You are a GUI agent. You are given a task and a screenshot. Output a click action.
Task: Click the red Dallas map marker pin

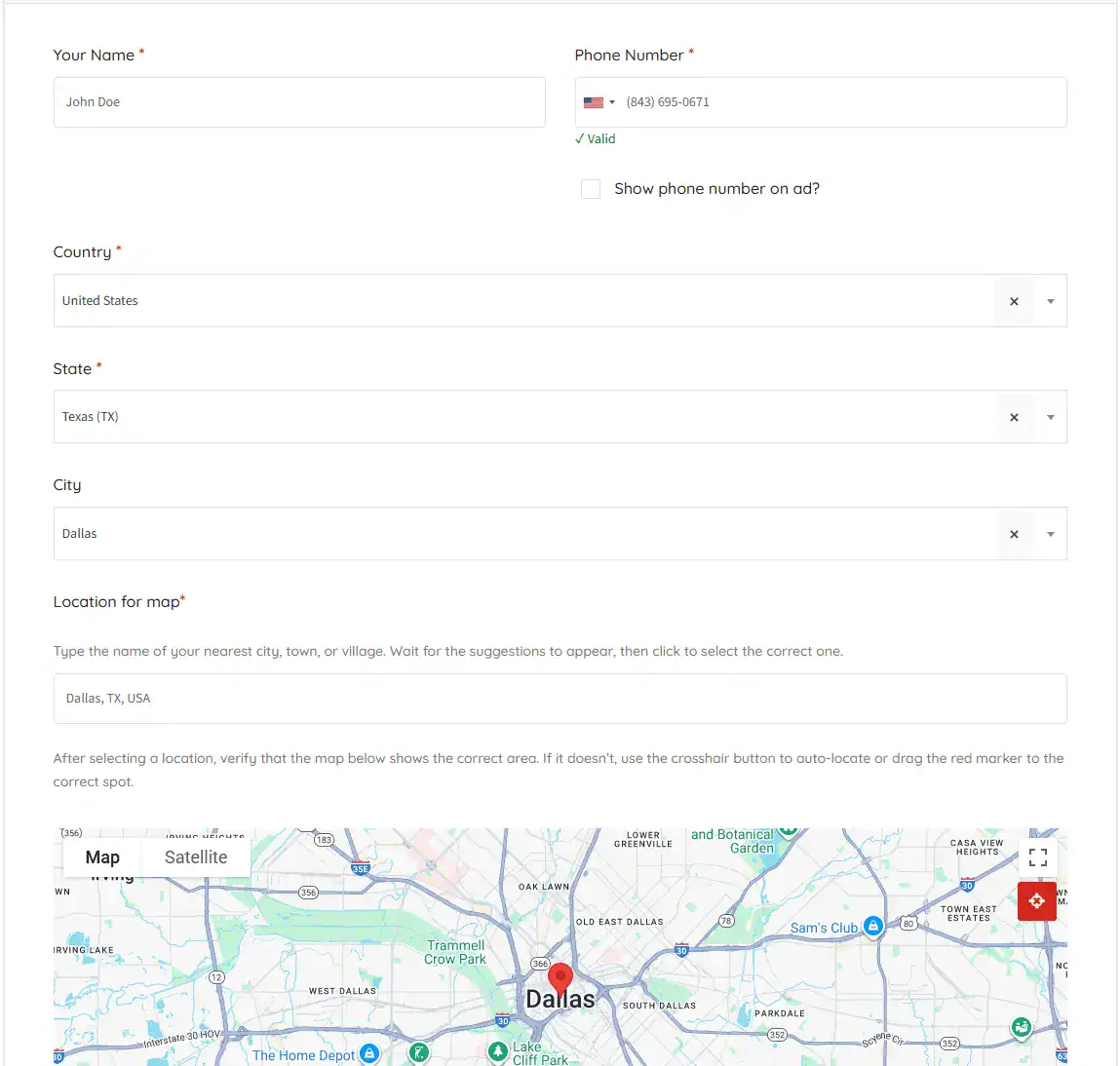click(x=560, y=977)
